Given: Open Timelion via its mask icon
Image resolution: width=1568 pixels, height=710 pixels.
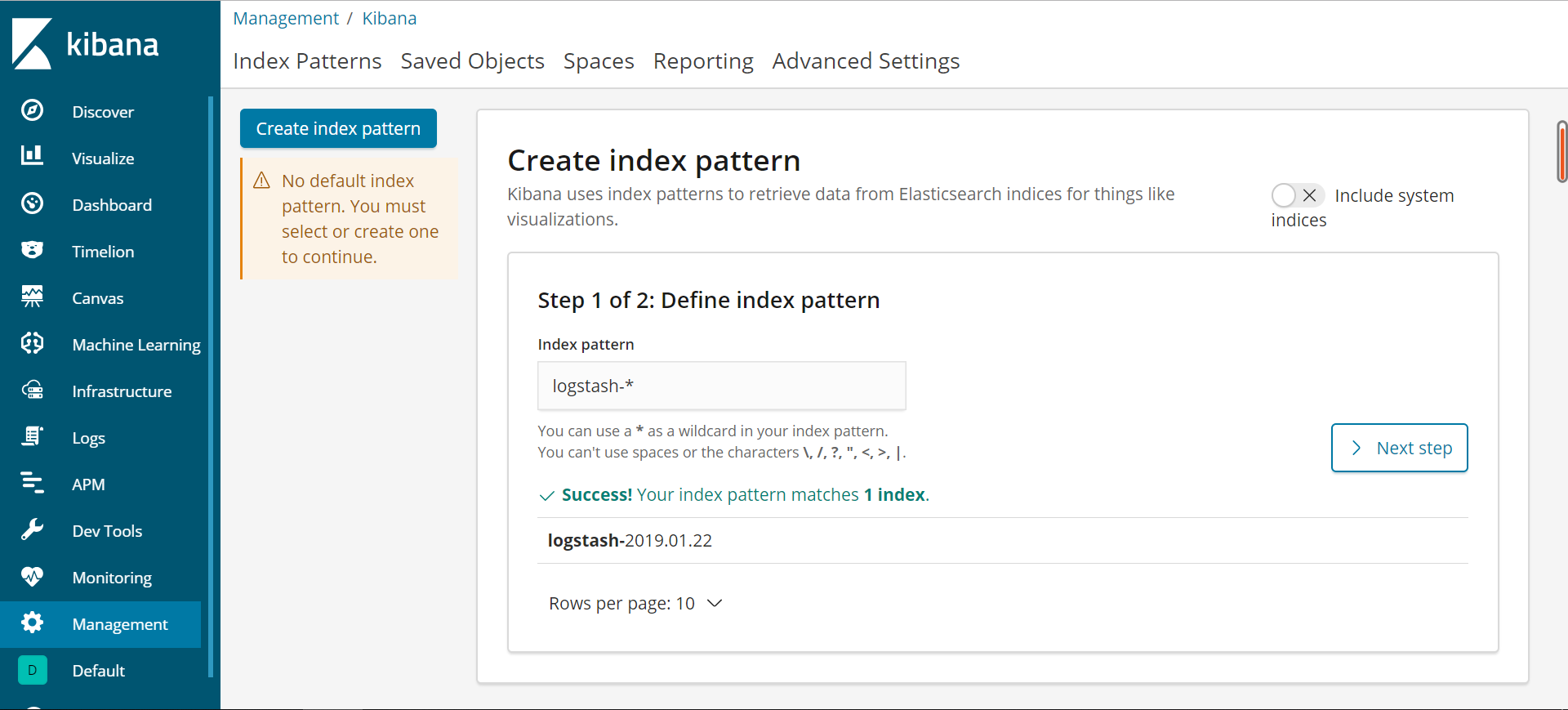Looking at the screenshot, I should point(32,250).
